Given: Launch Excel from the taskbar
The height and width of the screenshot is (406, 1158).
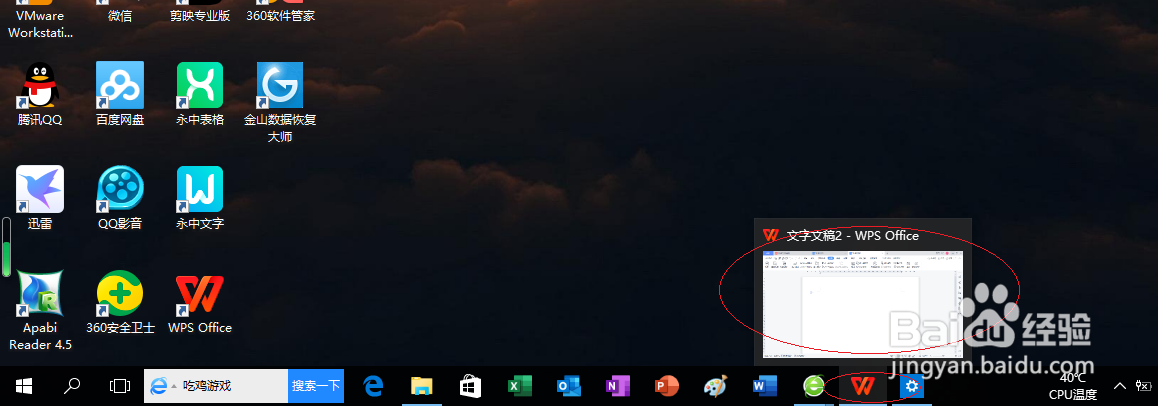Looking at the screenshot, I should [520, 386].
